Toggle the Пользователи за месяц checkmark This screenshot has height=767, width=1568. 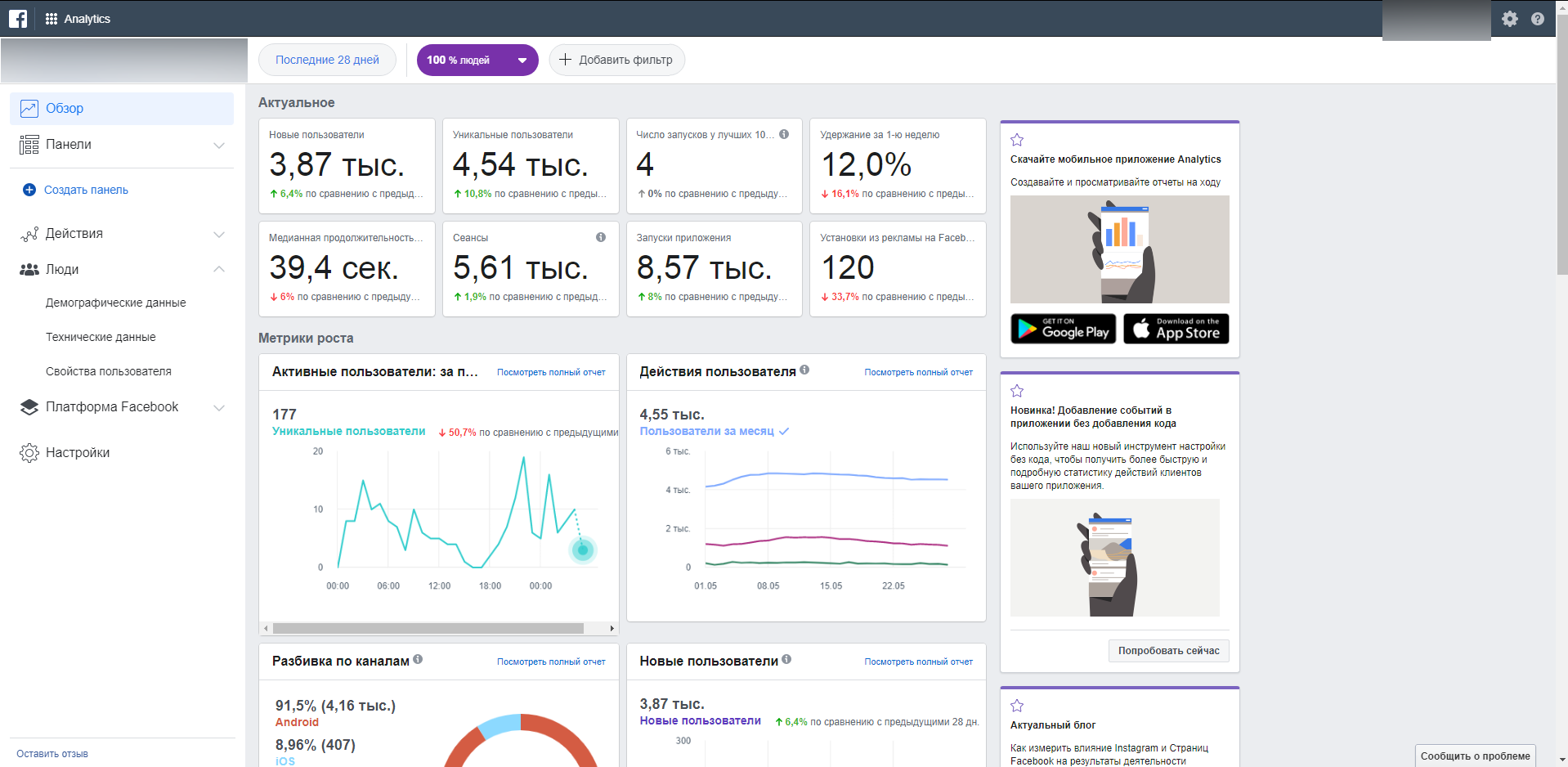784,431
